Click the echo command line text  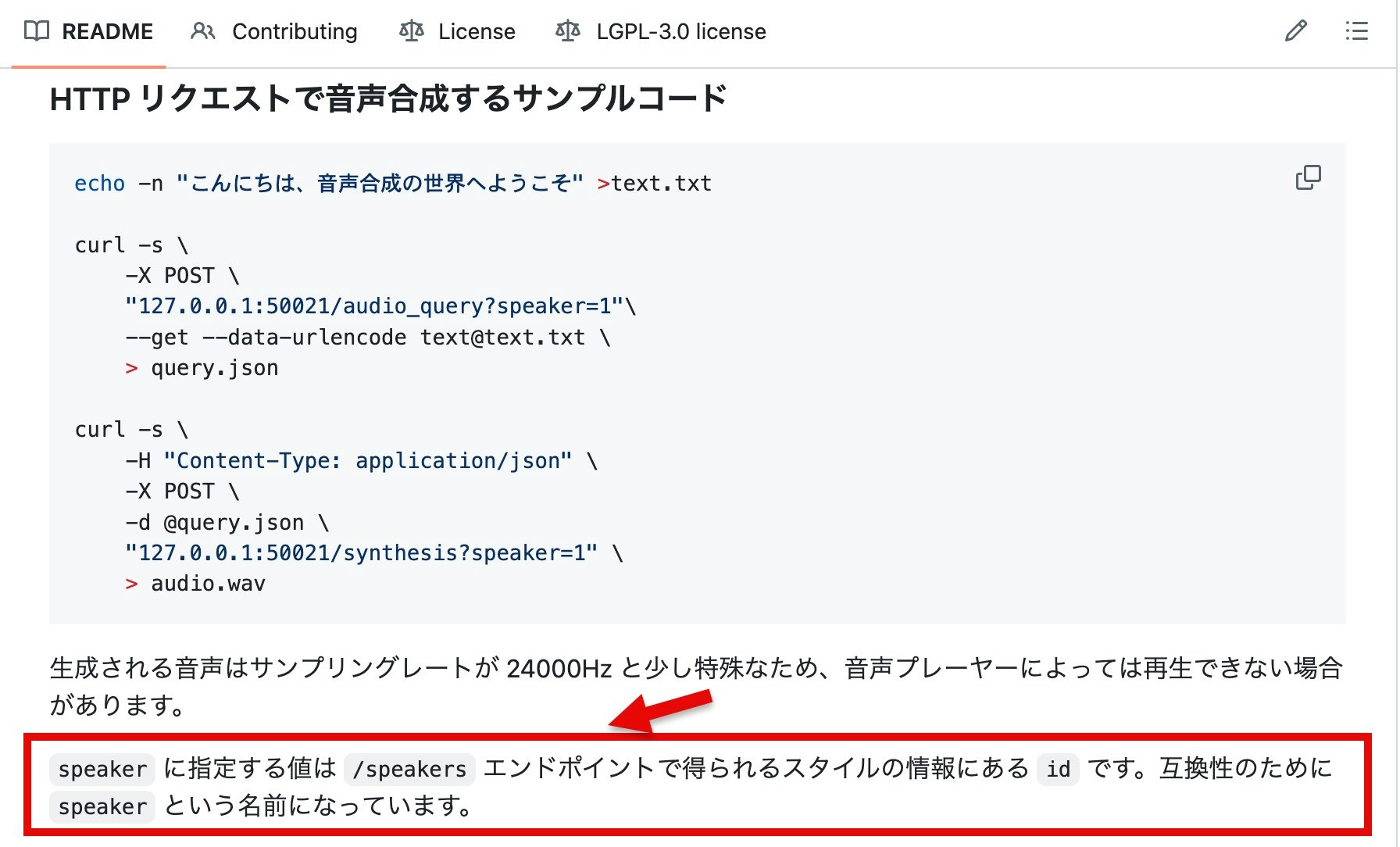tap(393, 184)
